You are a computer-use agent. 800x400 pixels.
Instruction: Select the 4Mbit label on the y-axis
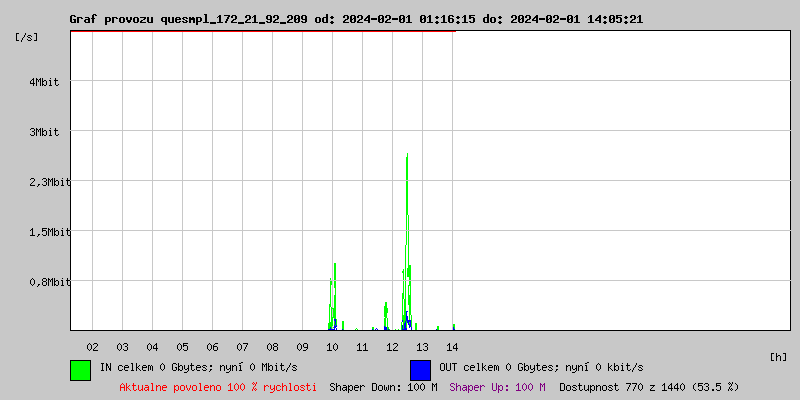pos(45,82)
